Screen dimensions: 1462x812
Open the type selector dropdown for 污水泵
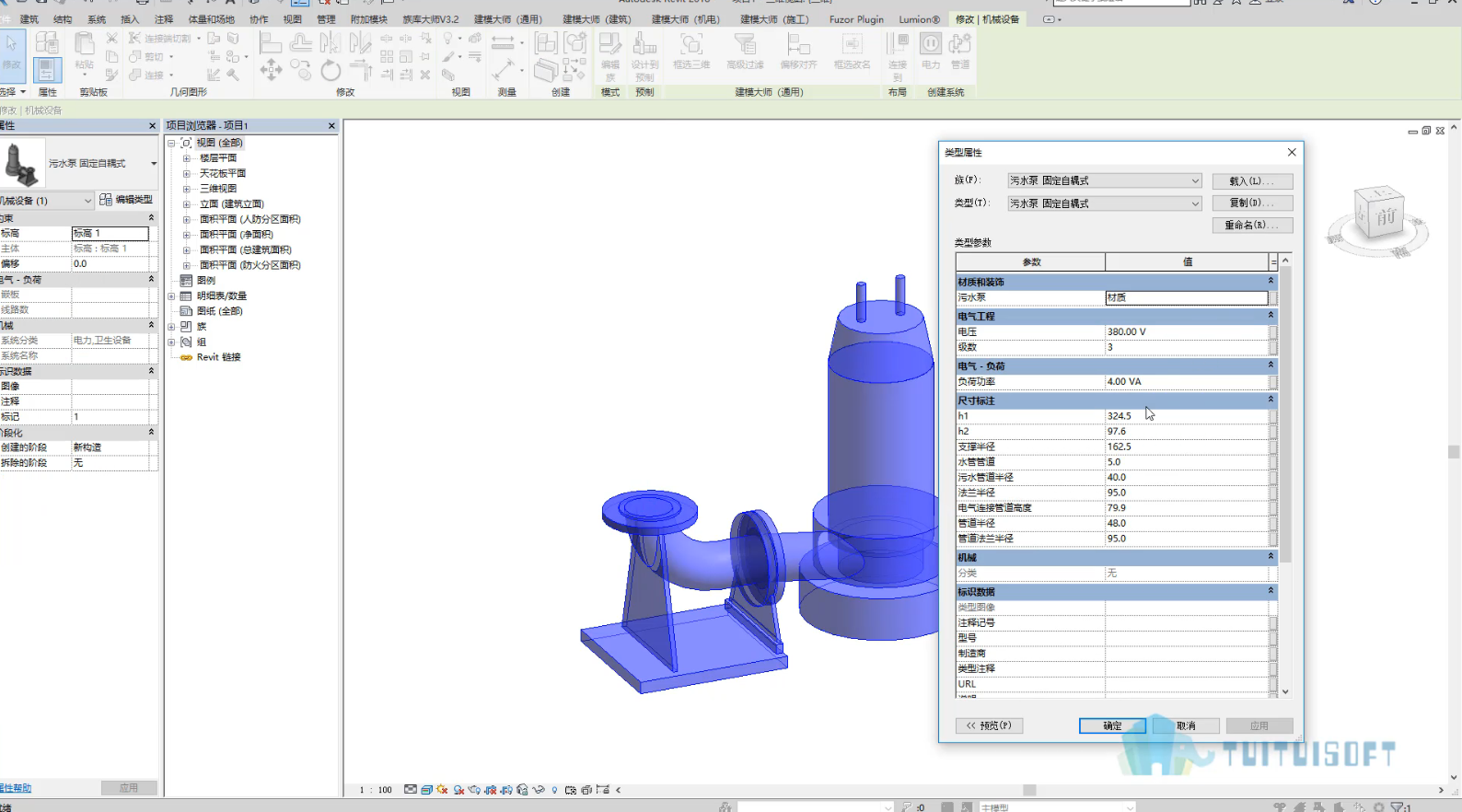click(x=154, y=163)
